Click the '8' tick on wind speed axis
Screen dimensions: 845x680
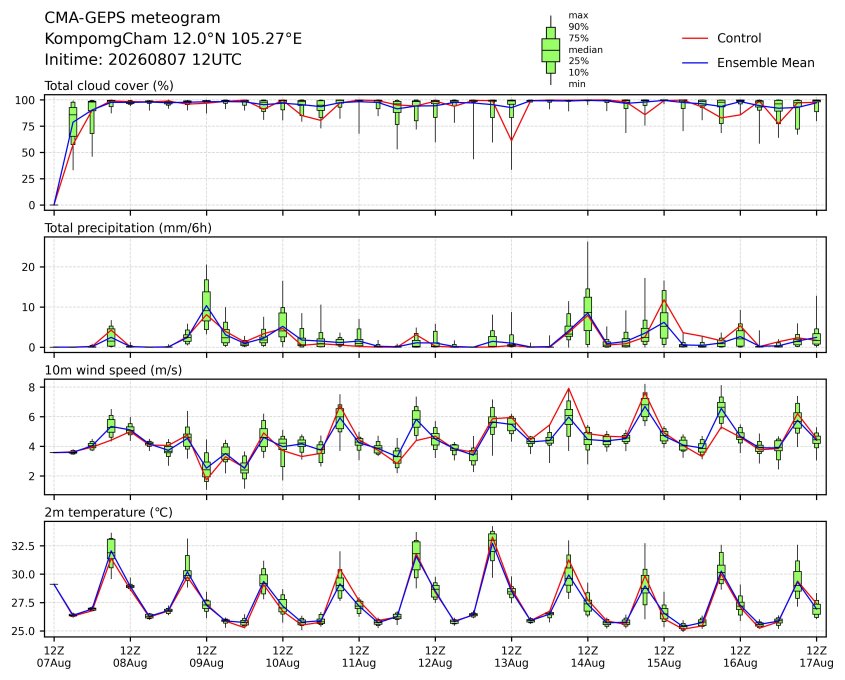tap(32, 387)
